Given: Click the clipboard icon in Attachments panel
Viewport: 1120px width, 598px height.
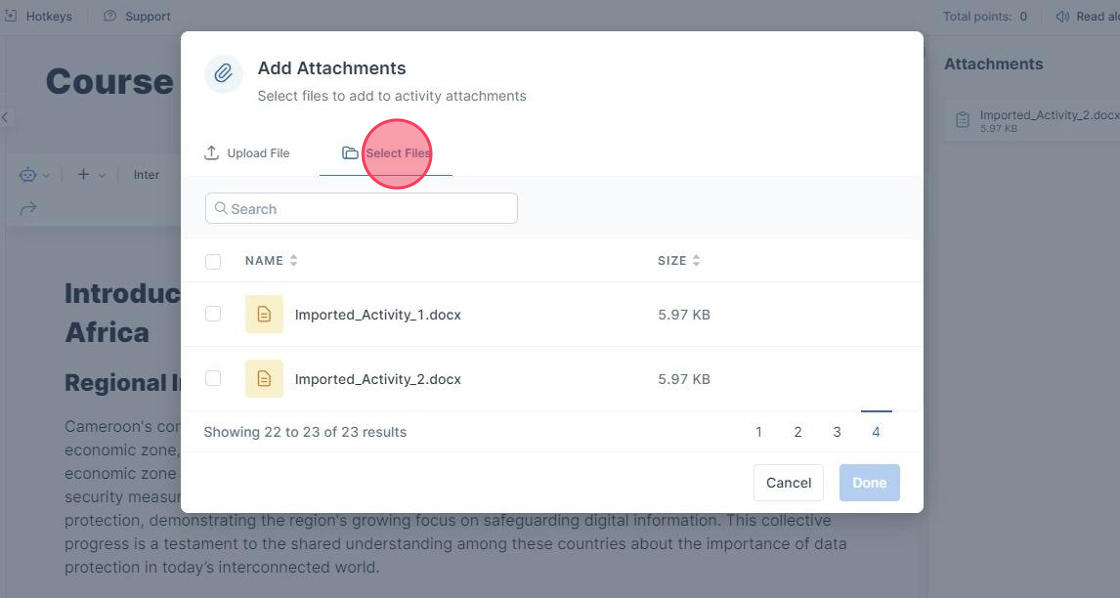Looking at the screenshot, I should [962, 120].
